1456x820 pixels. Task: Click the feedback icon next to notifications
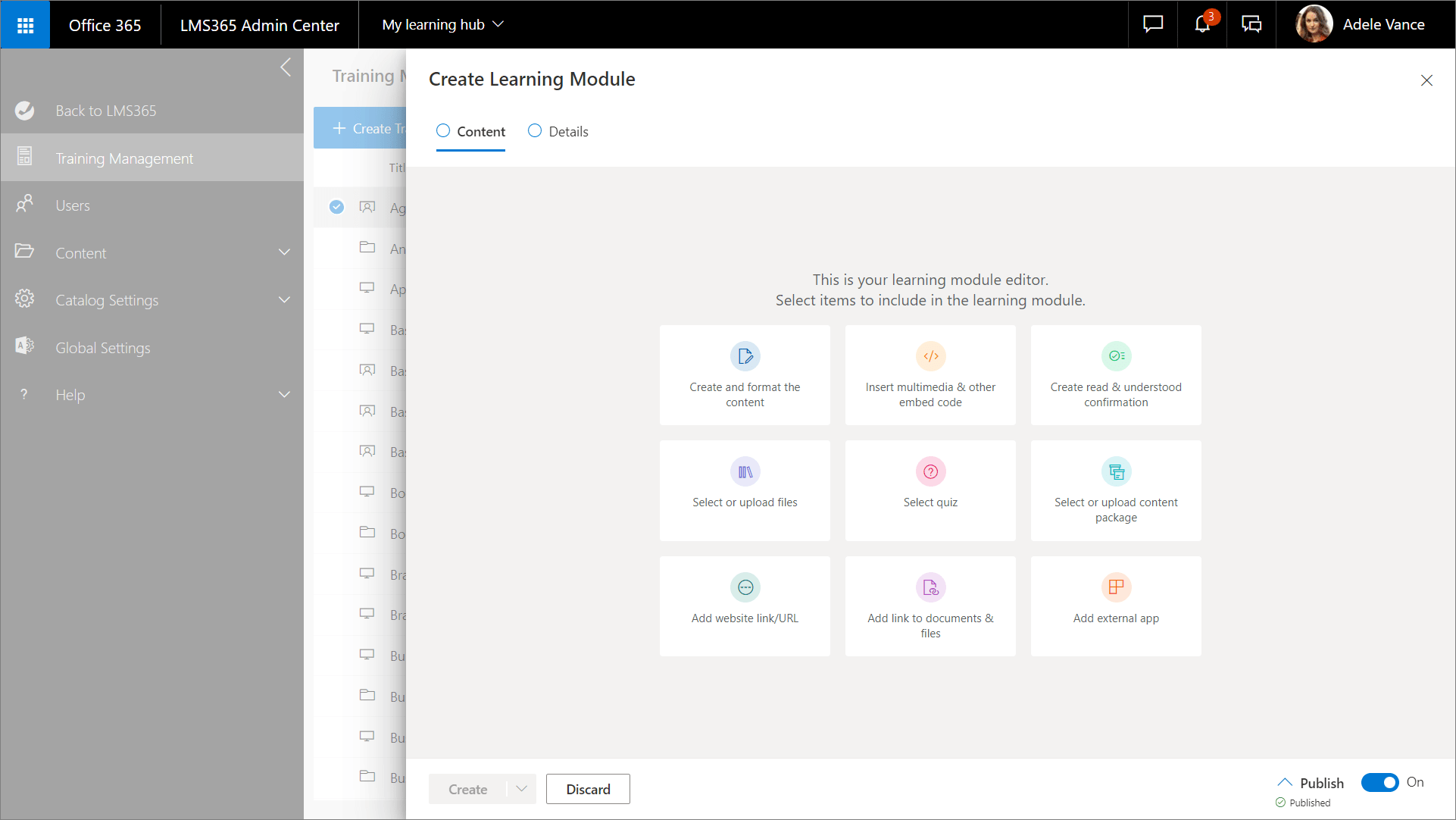pos(1251,24)
